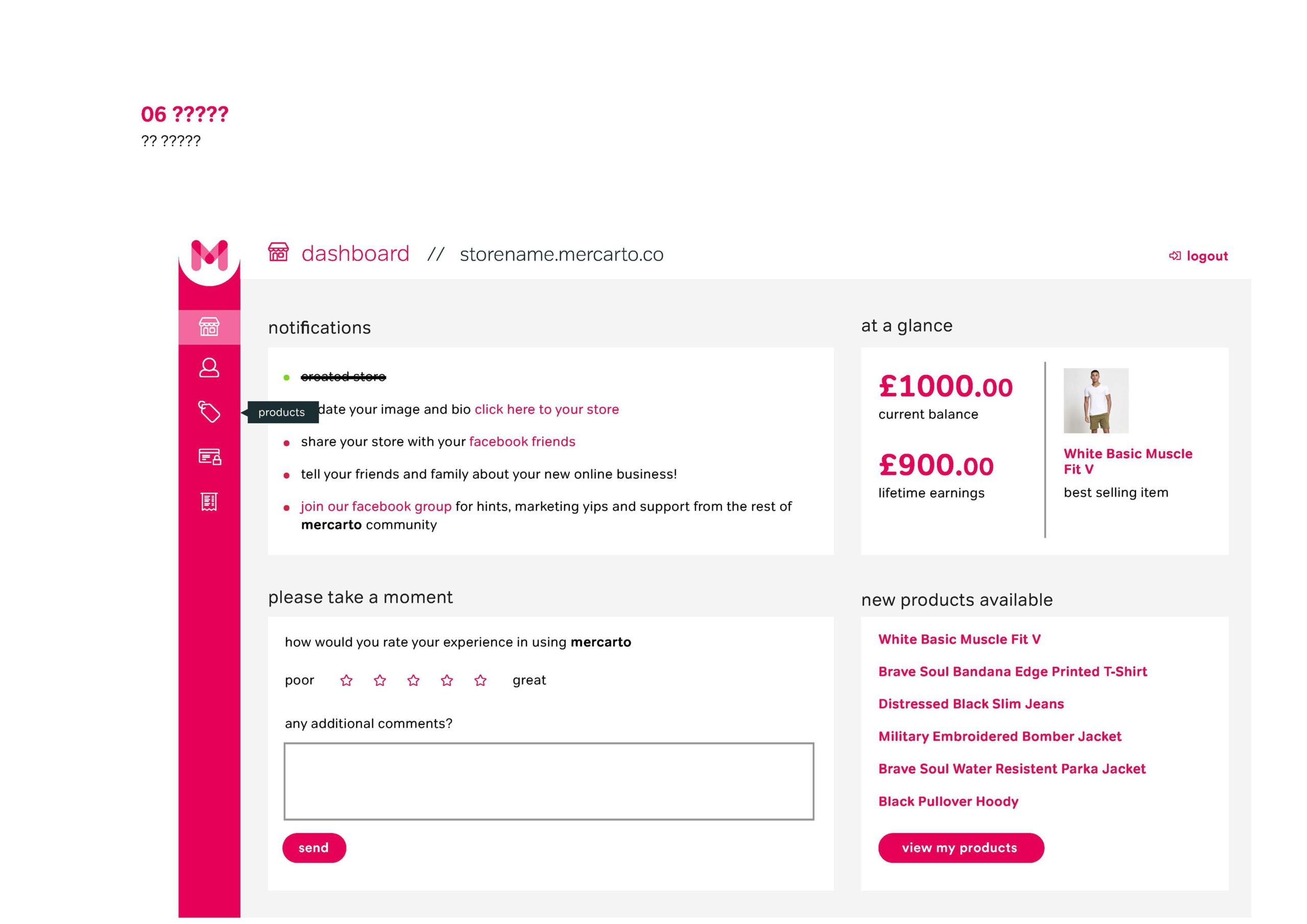Open 'join our facebook group' link
The width and height of the screenshot is (1307, 924).
click(376, 507)
